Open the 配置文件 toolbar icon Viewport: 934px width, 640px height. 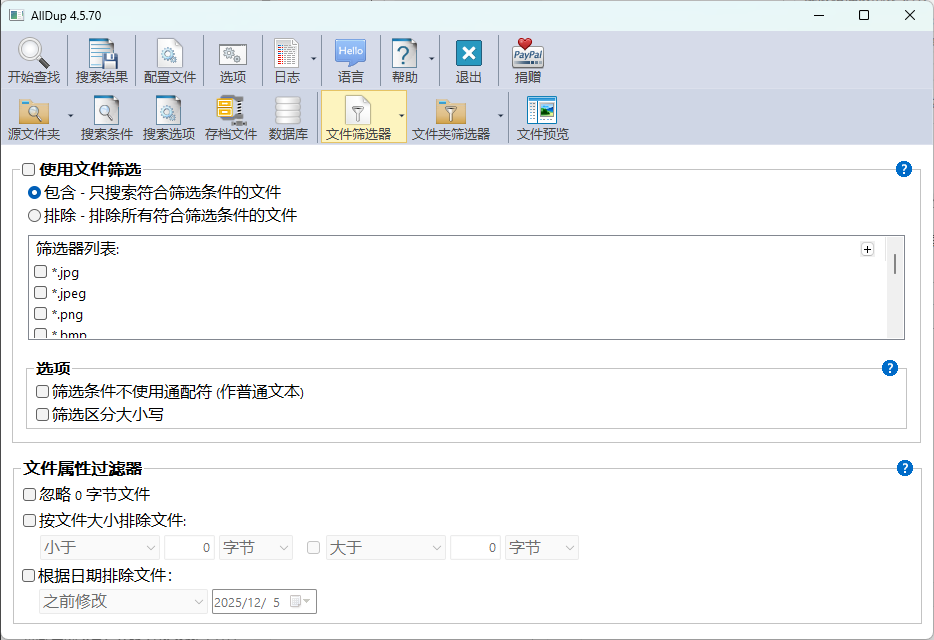click(169, 54)
